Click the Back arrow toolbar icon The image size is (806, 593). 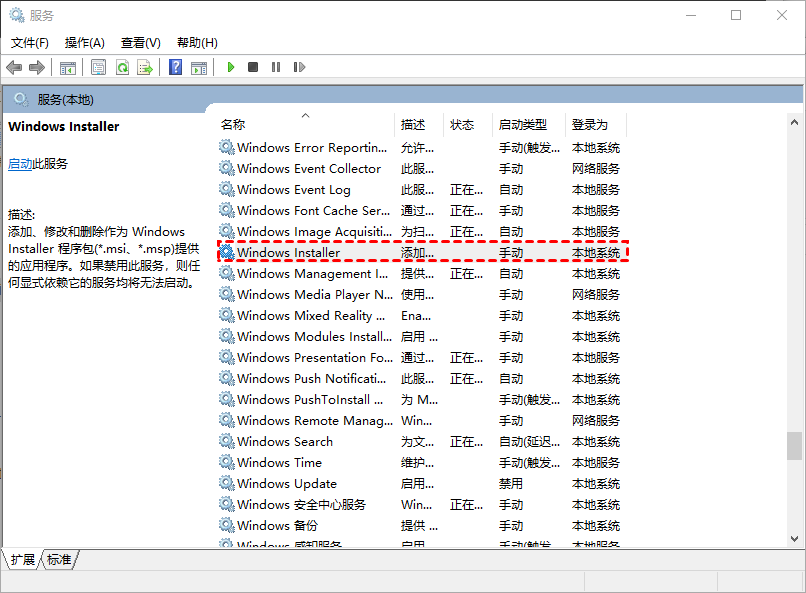click(14, 67)
